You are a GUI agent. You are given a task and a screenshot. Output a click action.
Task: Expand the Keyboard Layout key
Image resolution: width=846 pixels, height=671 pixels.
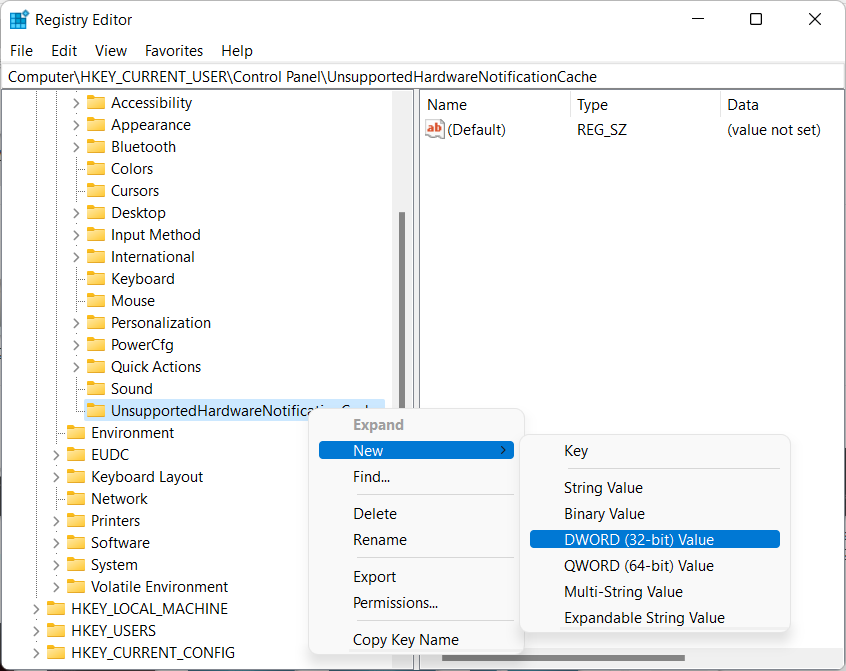[x=56, y=477]
